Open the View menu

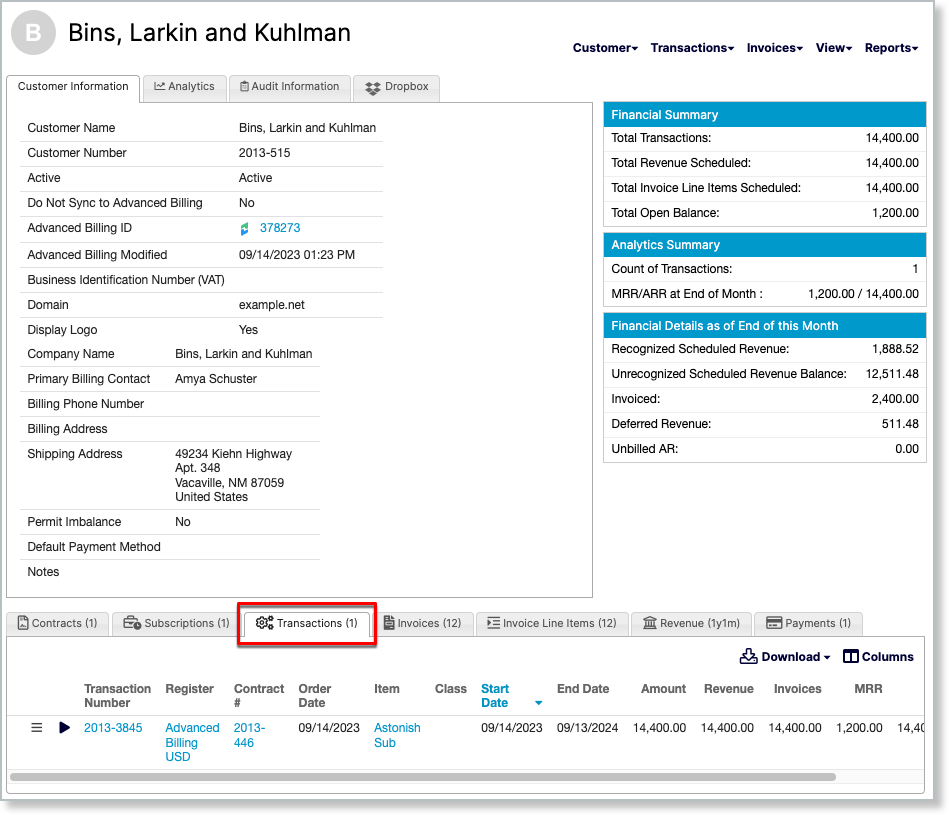(x=834, y=48)
